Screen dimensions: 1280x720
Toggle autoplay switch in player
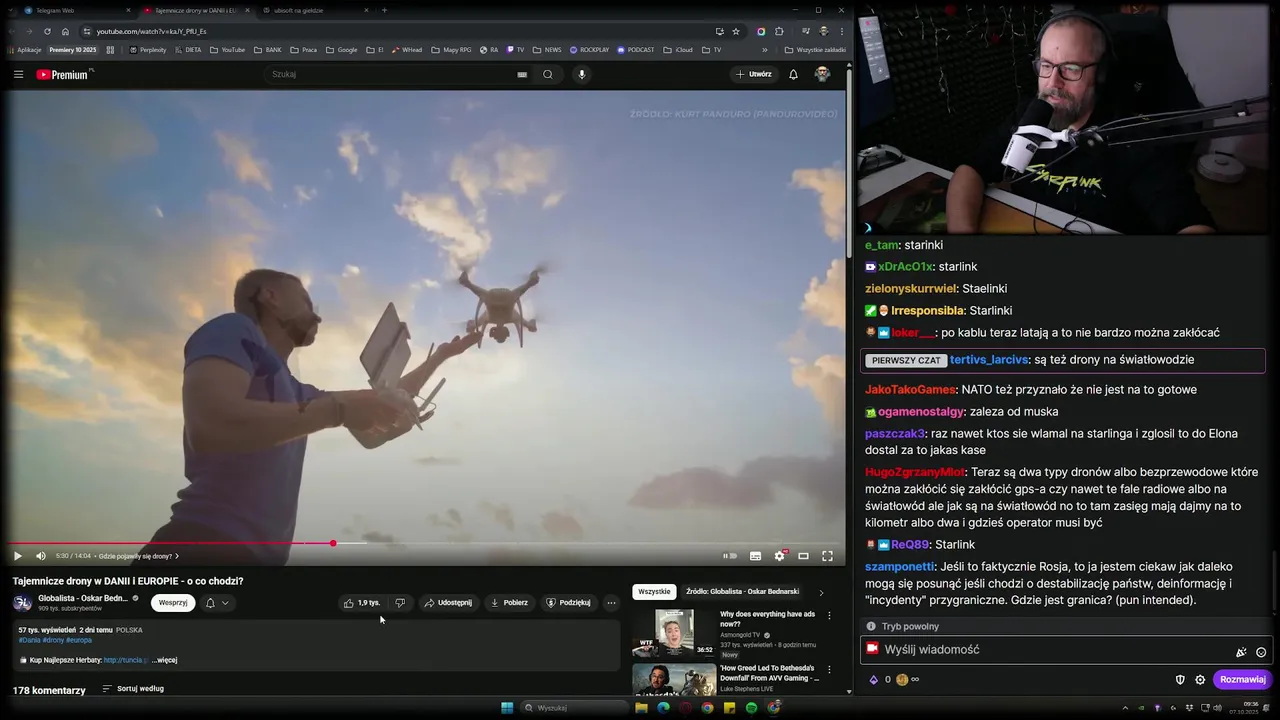(x=730, y=556)
